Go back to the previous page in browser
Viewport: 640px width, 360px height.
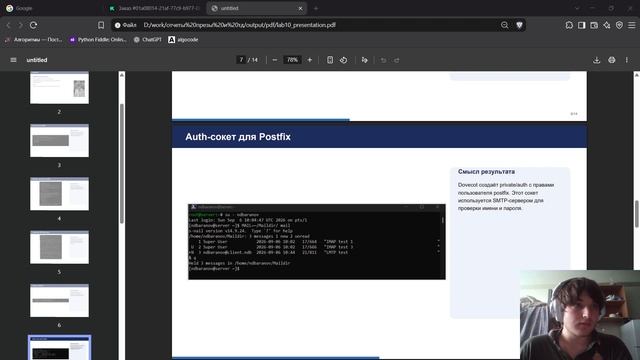[8, 25]
